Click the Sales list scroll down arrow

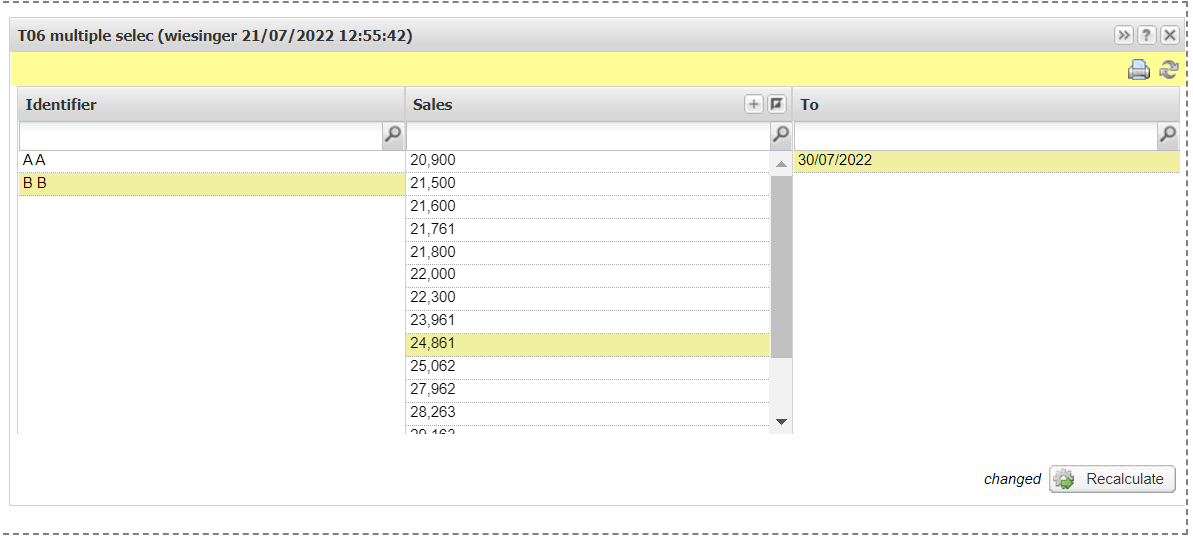click(x=781, y=421)
